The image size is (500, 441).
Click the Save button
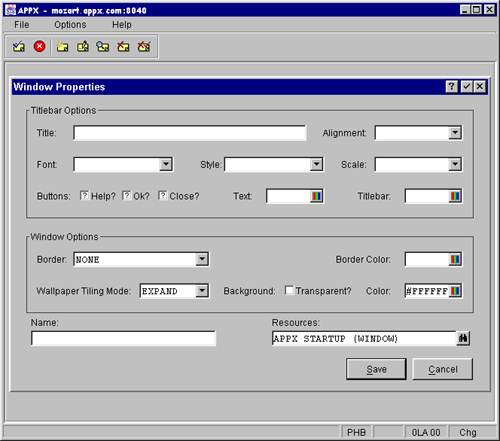coord(376,369)
